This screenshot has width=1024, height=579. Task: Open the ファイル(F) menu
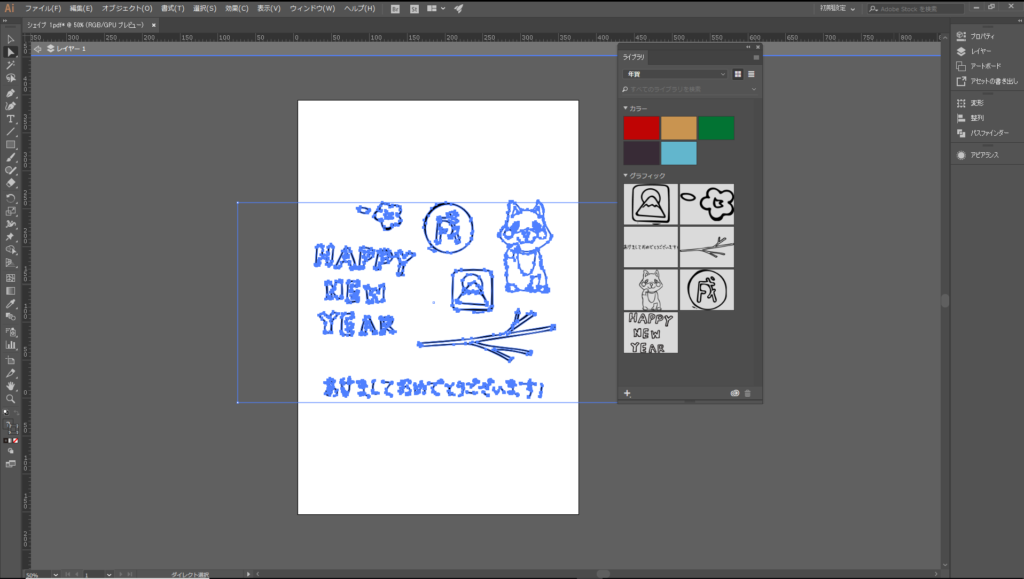[x=43, y=8]
